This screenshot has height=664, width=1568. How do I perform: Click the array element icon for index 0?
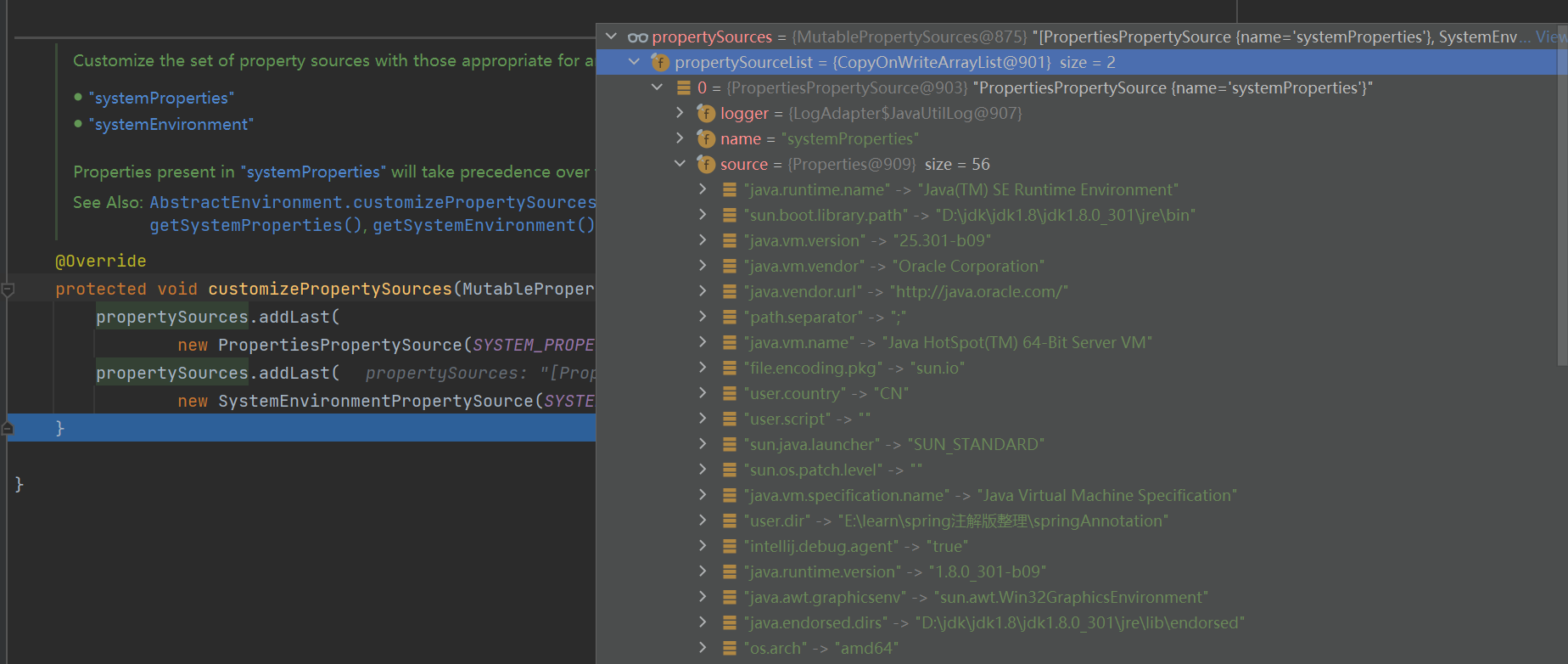tap(683, 88)
